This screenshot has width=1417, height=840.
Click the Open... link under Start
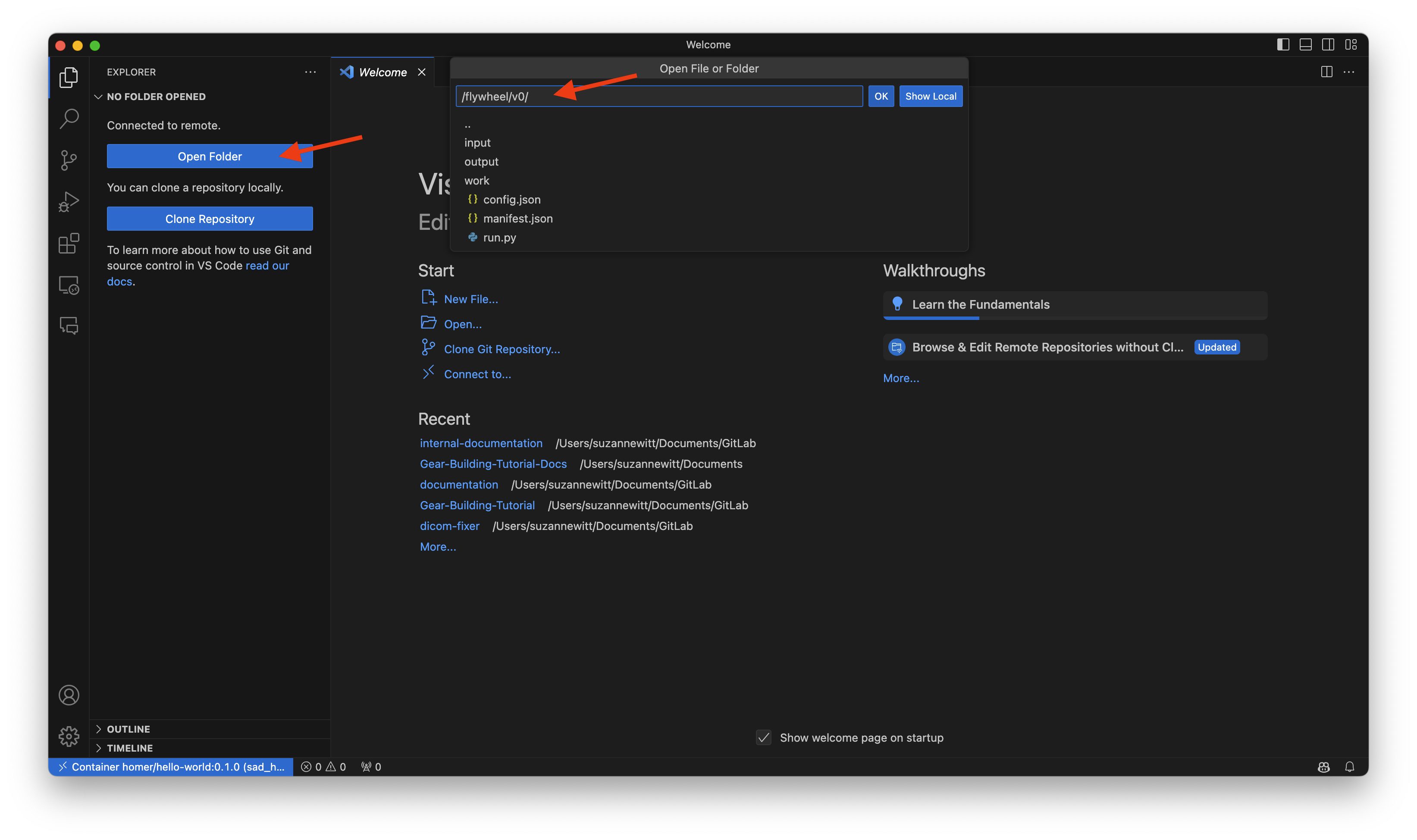(x=463, y=324)
